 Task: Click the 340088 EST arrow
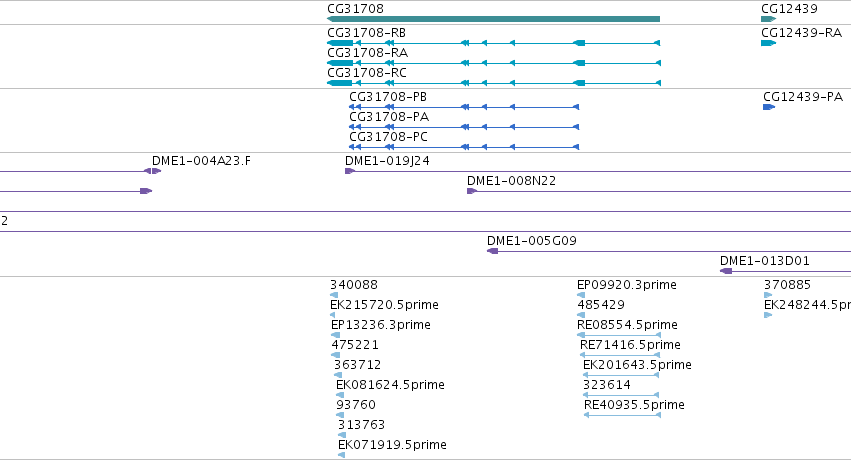point(334,295)
